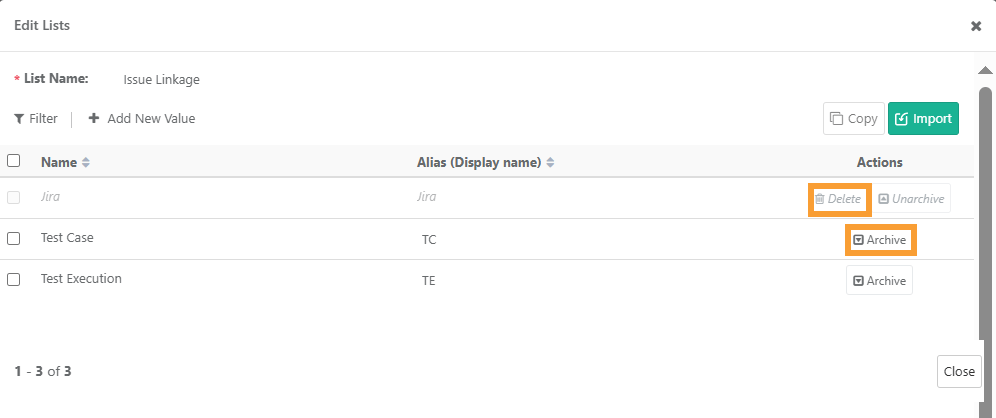Archive the Test Execution value
Viewport: 996px width, 418px height.
tap(880, 281)
